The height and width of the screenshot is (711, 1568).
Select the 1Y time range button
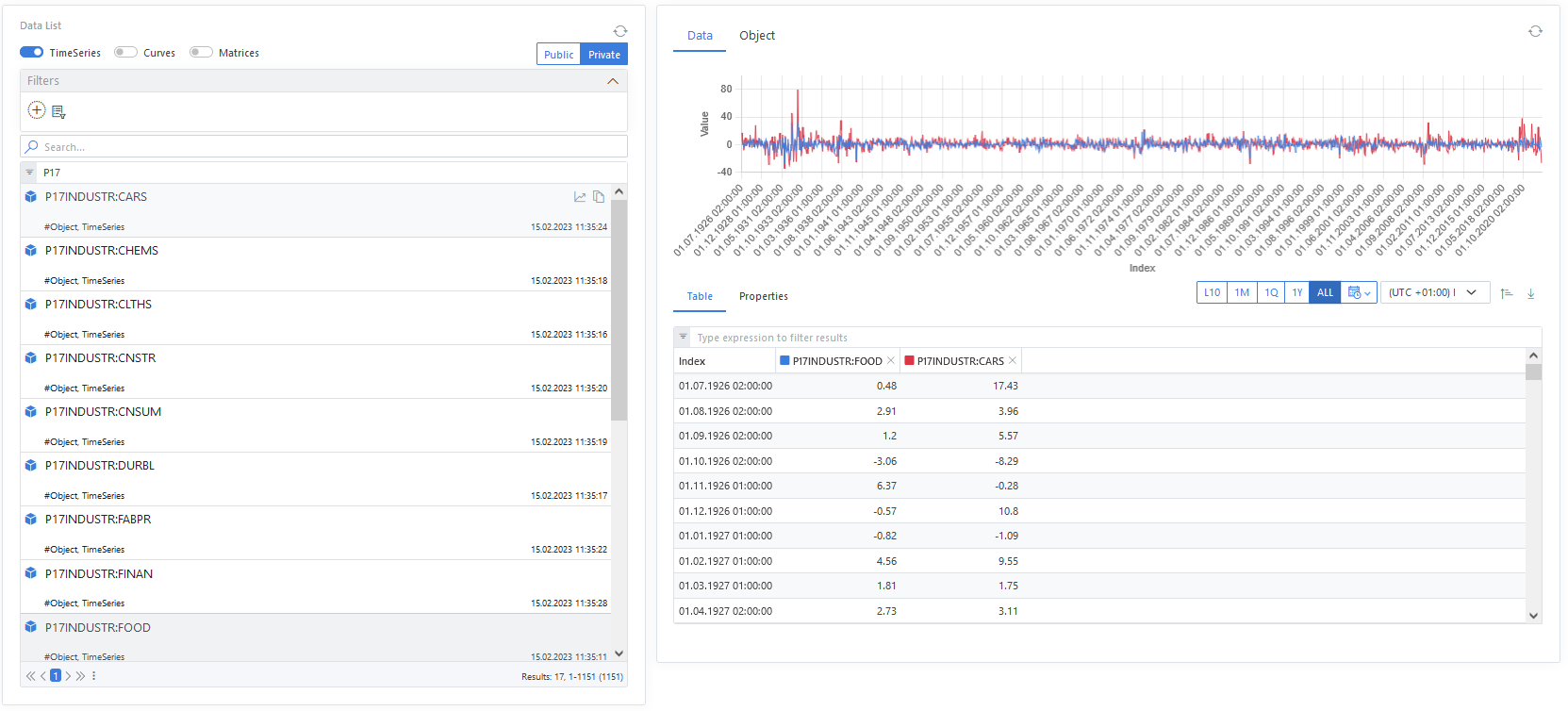point(1296,292)
